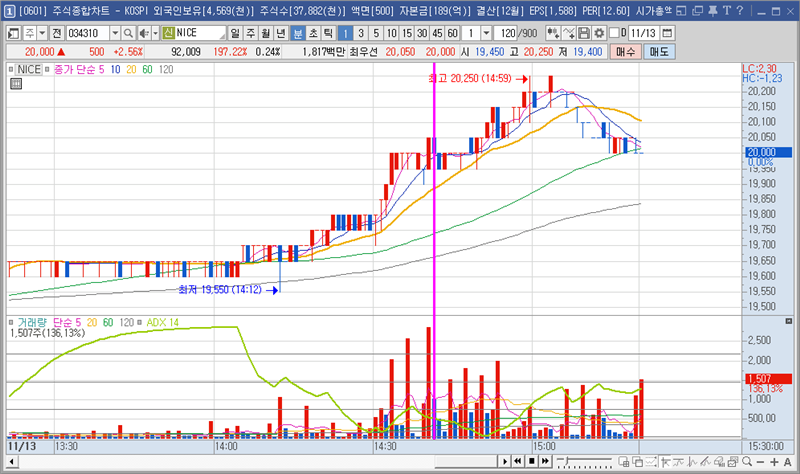
Task: Open the calendar date picker icon
Action: click(667, 33)
